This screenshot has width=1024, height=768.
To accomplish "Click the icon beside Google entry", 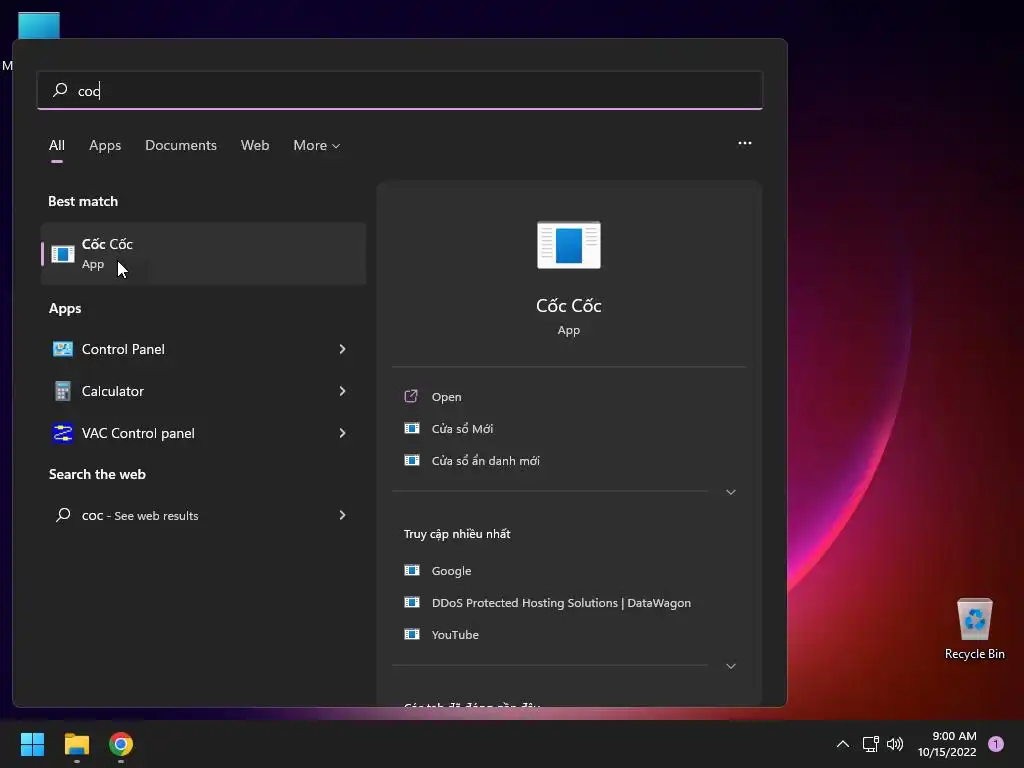I will tap(411, 570).
